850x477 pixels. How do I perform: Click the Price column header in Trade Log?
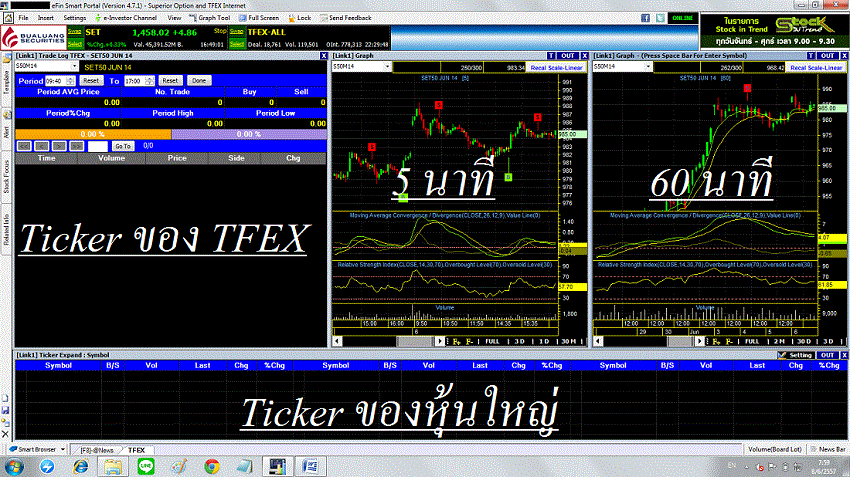click(x=177, y=158)
